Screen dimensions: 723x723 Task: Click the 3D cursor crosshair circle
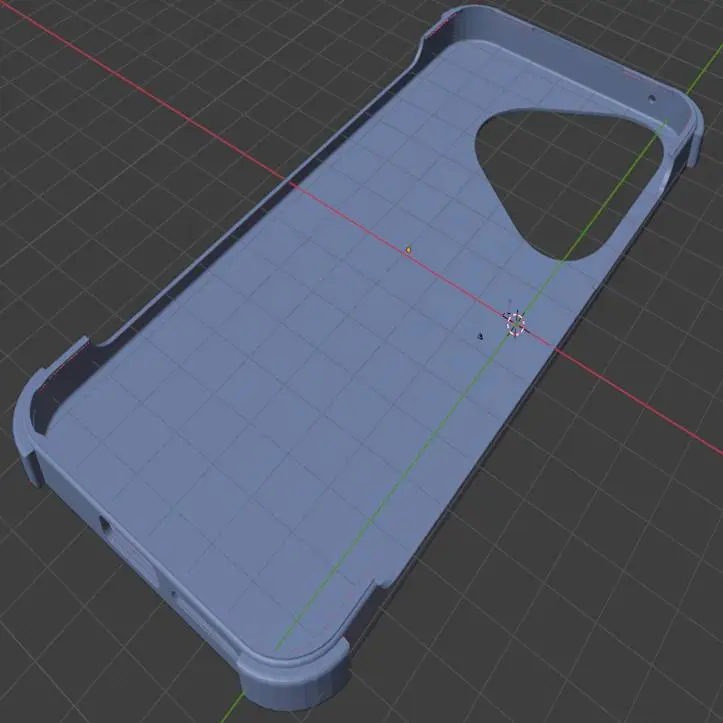click(x=516, y=323)
